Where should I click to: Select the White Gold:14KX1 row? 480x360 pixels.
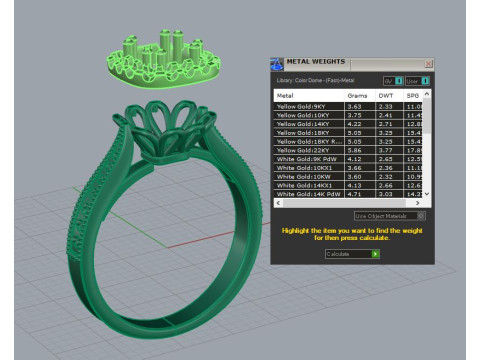(348, 185)
